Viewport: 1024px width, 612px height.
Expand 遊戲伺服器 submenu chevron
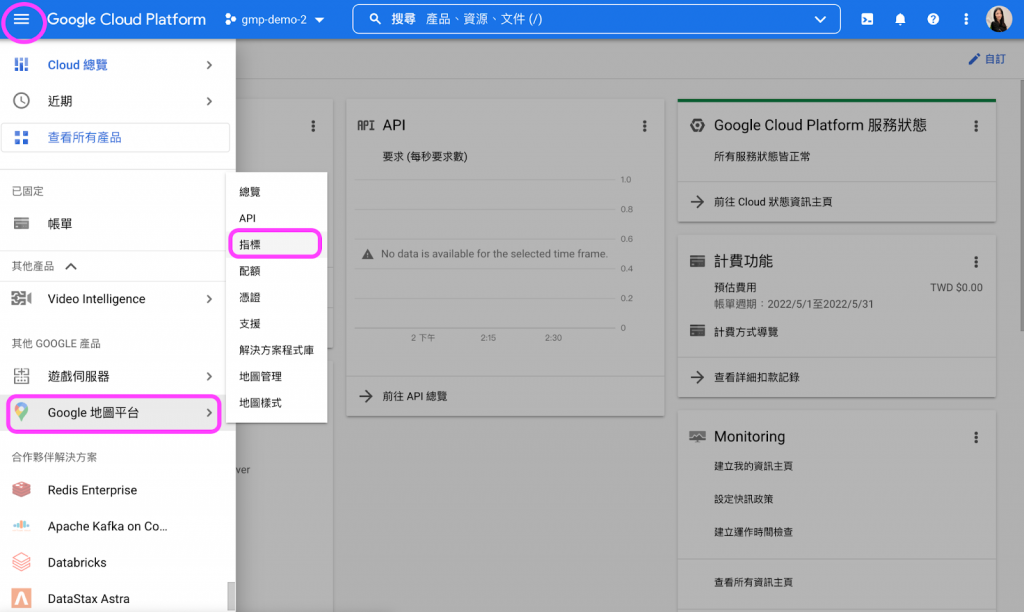click(209, 376)
